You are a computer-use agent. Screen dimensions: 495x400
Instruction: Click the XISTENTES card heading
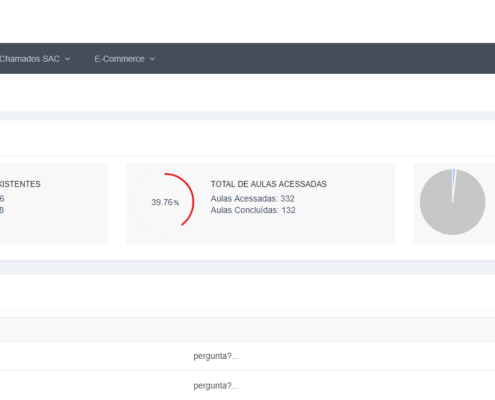coord(20,184)
